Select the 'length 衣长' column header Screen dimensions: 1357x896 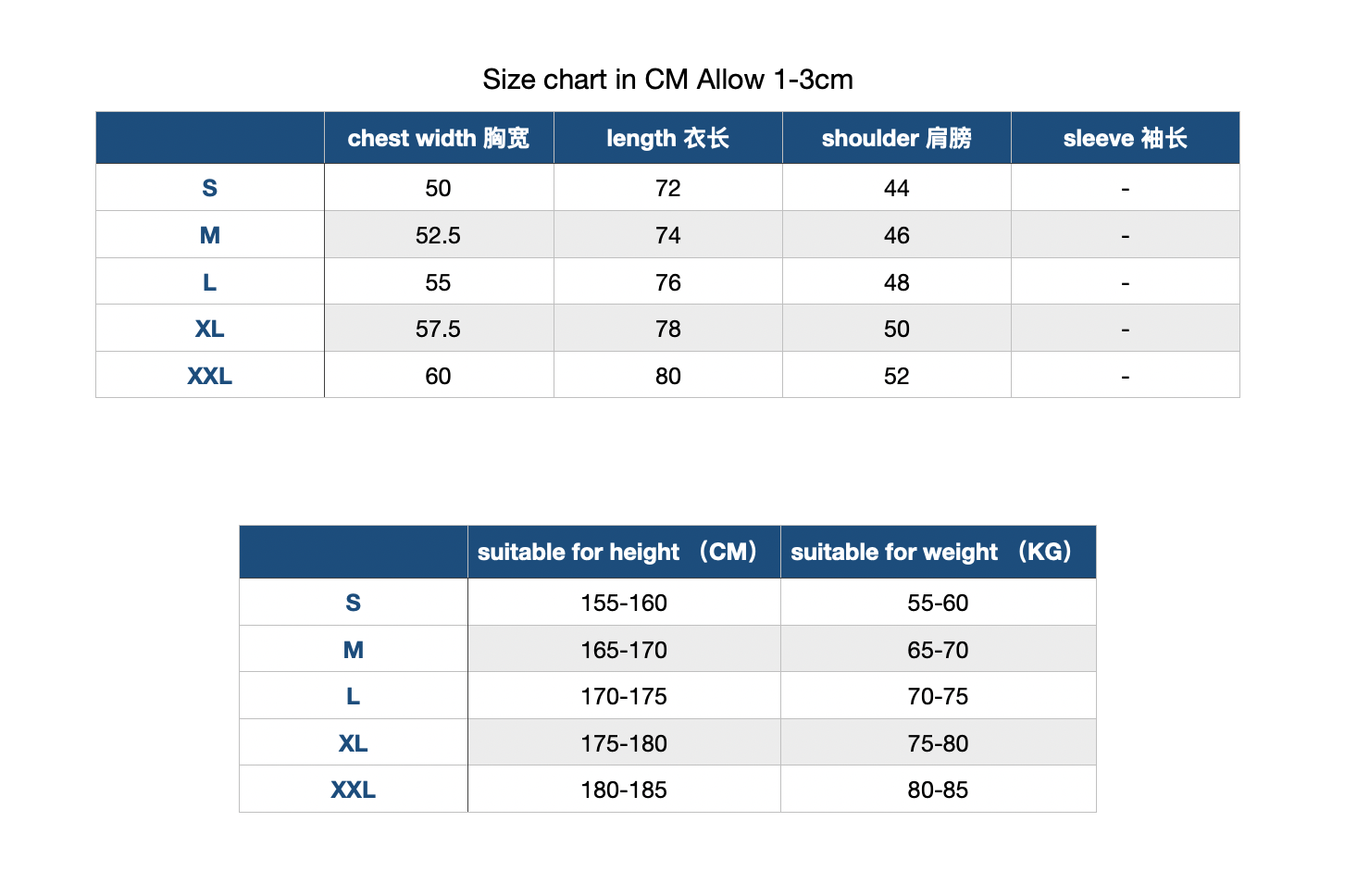click(667, 139)
